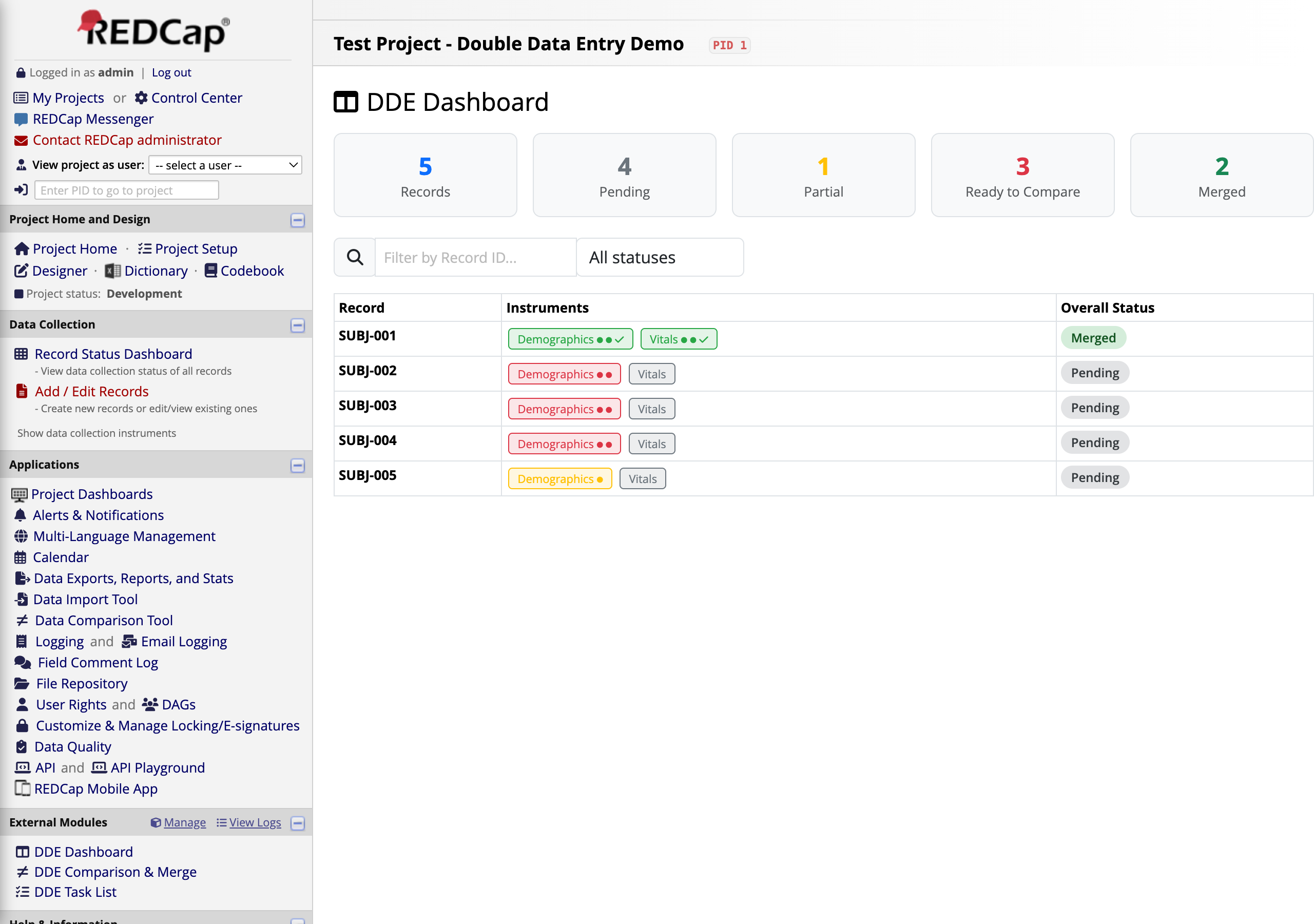Collapse the Data Collection section
The height and width of the screenshot is (924, 1314).
pyautogui.click(x=298, y=325)
